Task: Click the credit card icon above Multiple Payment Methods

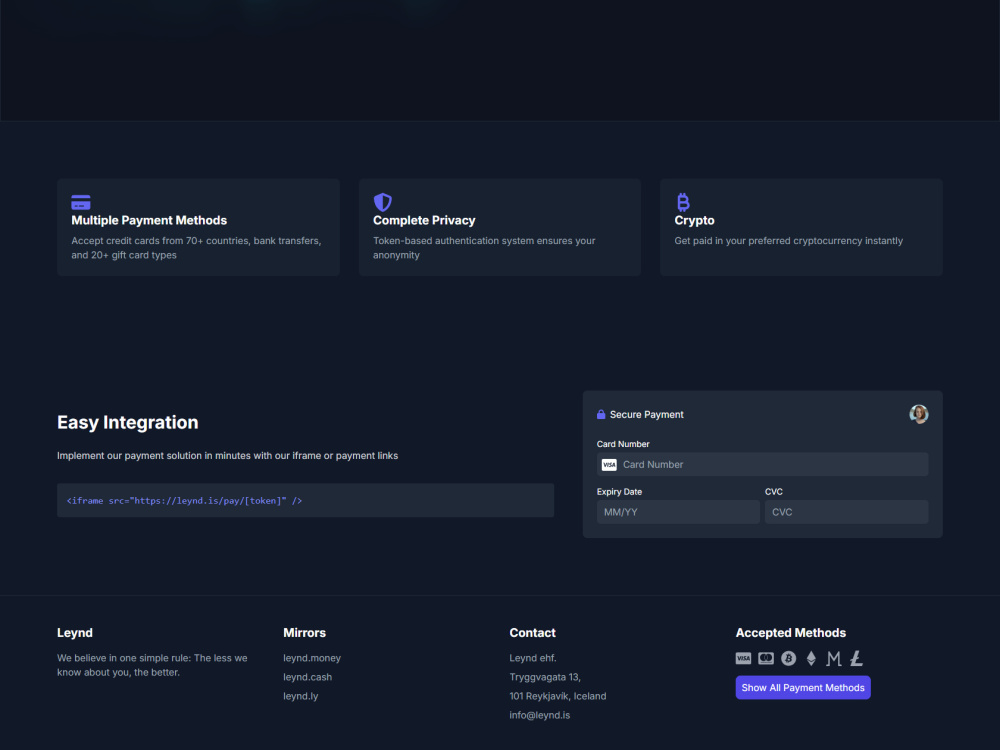Action: click(x=80, y=202)
